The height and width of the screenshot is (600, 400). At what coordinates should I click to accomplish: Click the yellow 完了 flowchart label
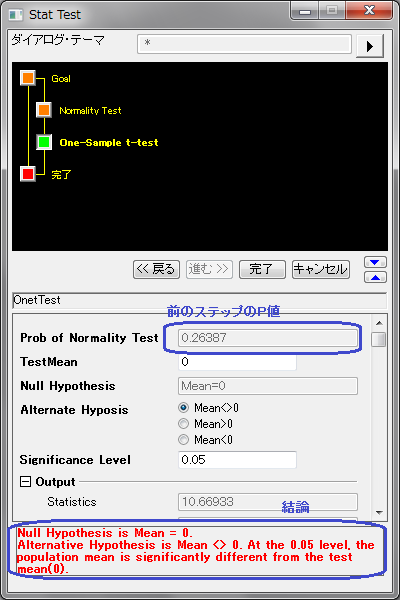point(61,175)
